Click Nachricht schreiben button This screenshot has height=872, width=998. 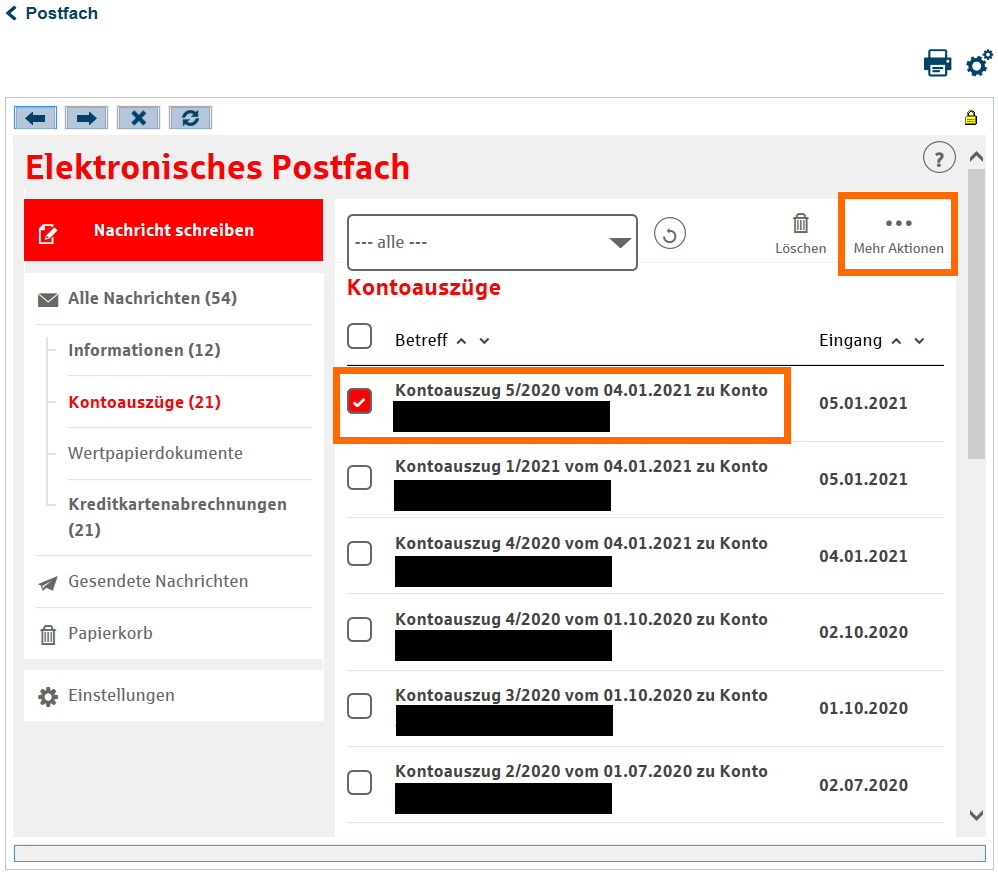173,230
